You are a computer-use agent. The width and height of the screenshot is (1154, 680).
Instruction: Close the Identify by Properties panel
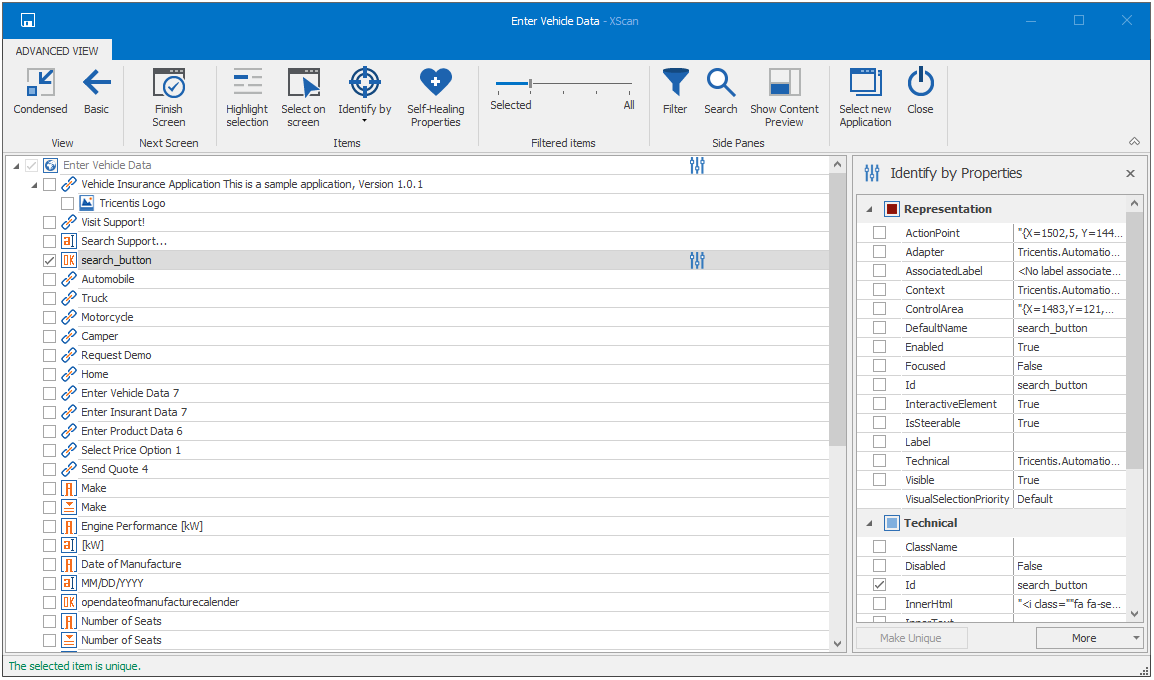click(1130, 173)
